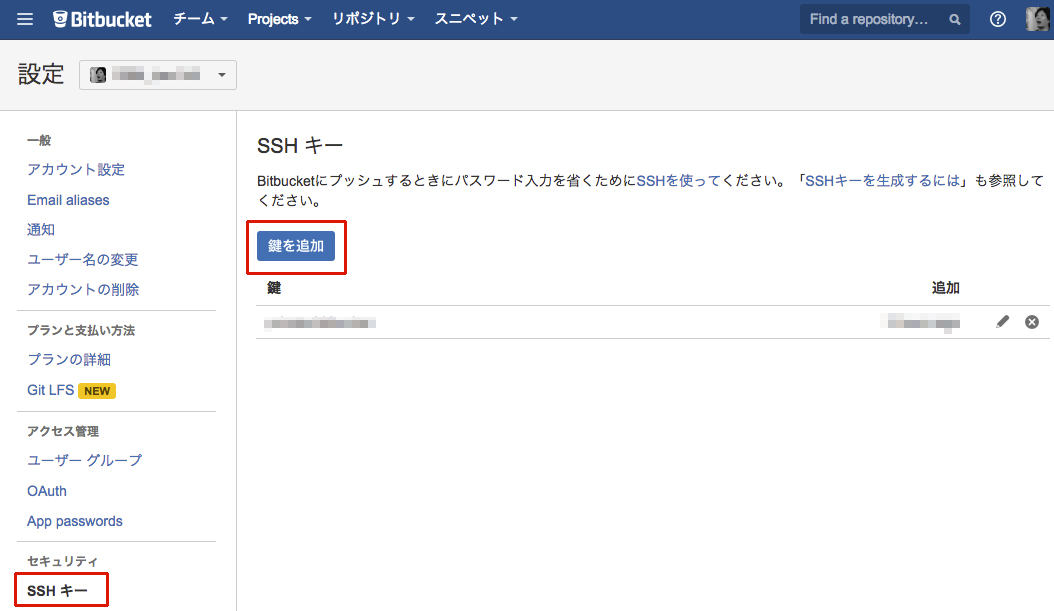Go to App passwords settings
1054x611 pixels.
[x=74, y=520]
